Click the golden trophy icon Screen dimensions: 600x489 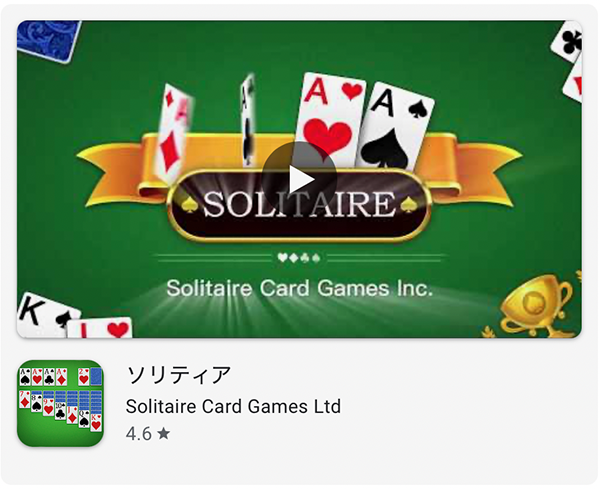pyautogui.click(x=536, y=305)
